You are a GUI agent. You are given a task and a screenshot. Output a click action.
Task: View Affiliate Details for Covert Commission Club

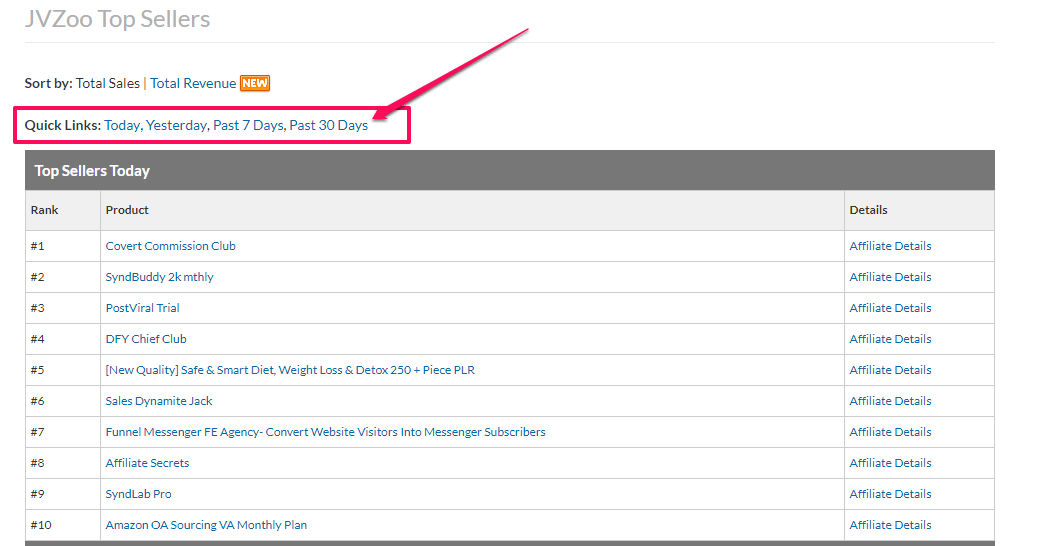click(x=890, y=246)
